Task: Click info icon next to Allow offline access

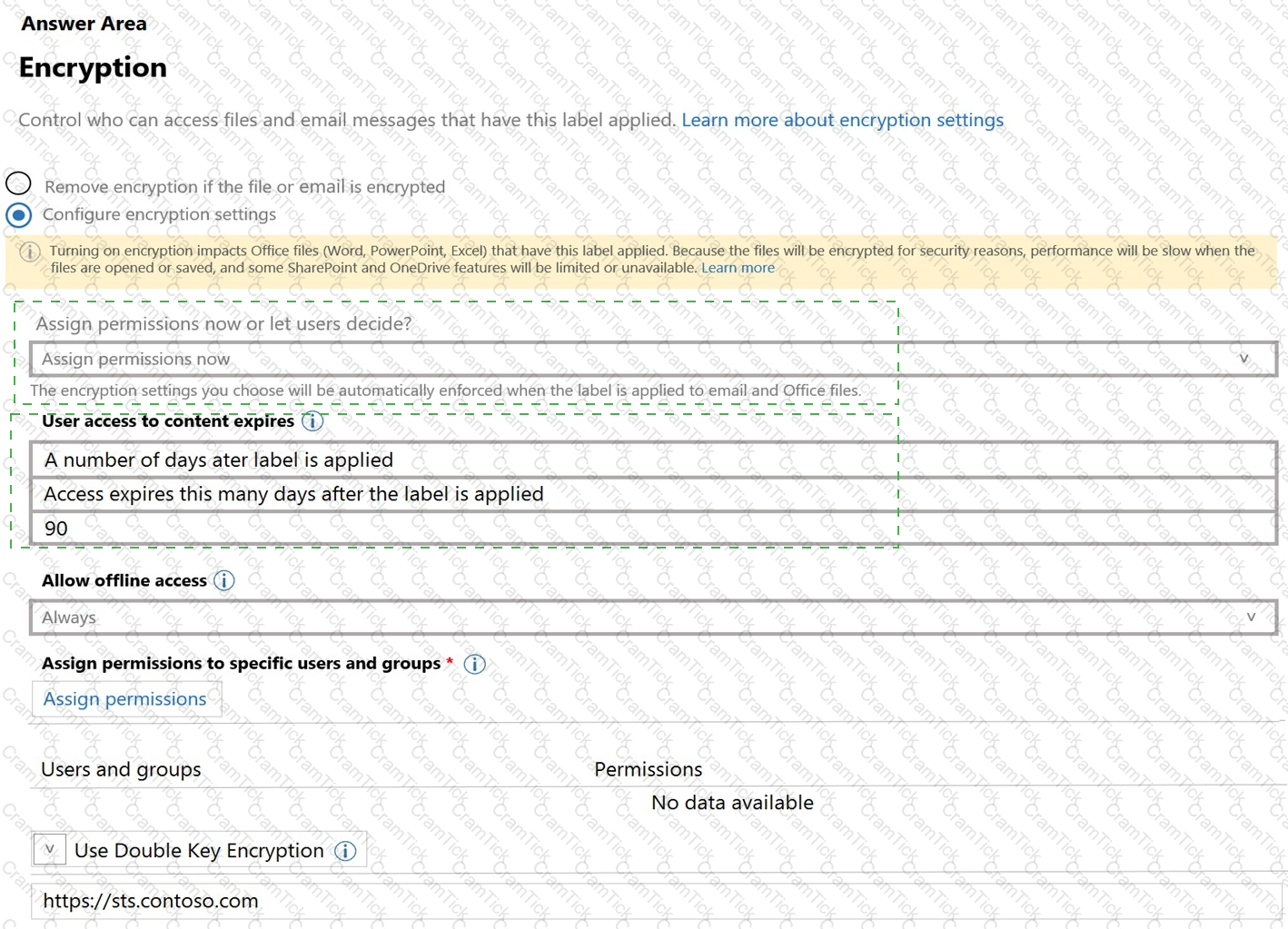Action: 224,580
